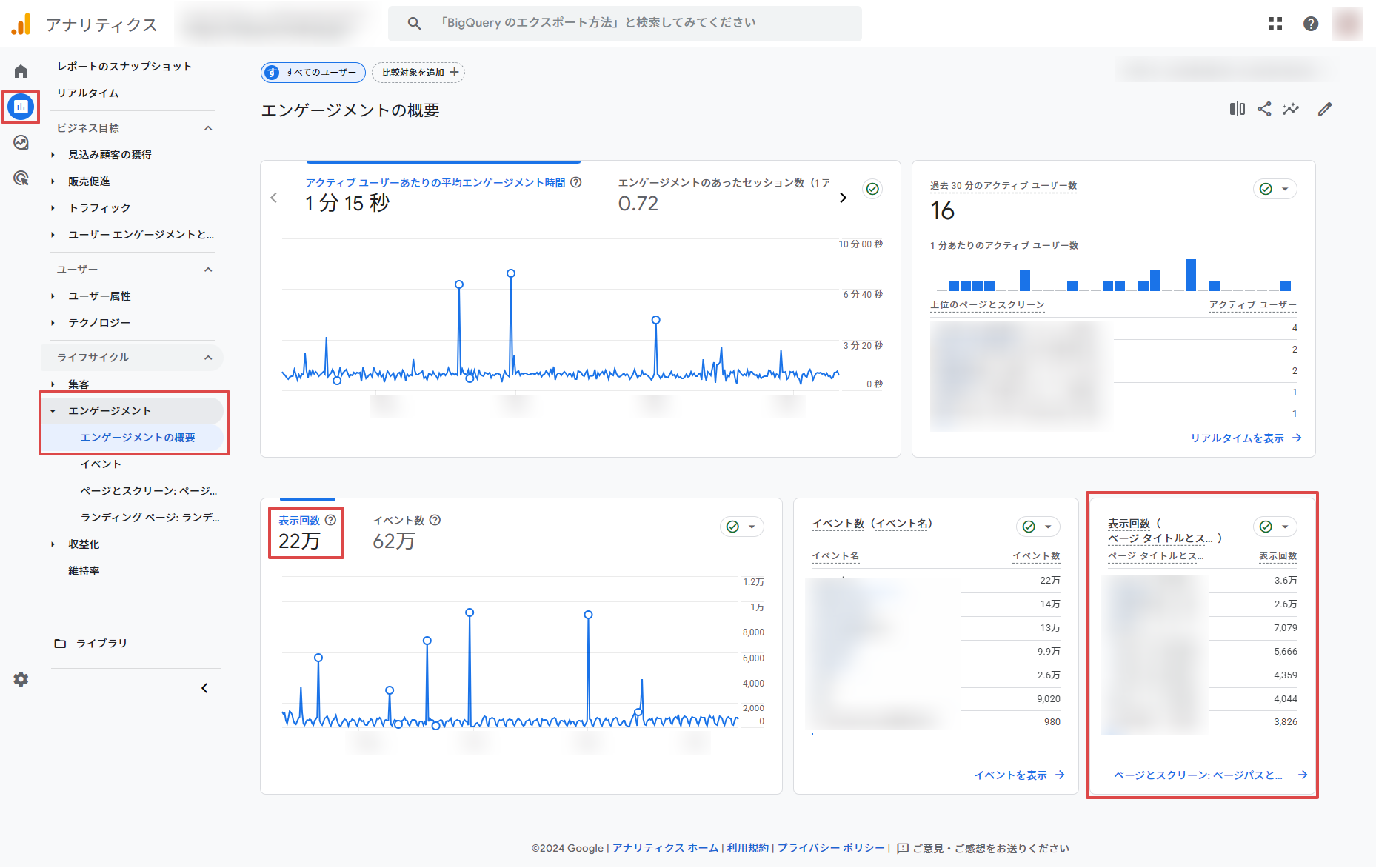Select average engagement time metric tab
Image resolution: width=1376 pixels, height=868 pixels.
point(443,194)
